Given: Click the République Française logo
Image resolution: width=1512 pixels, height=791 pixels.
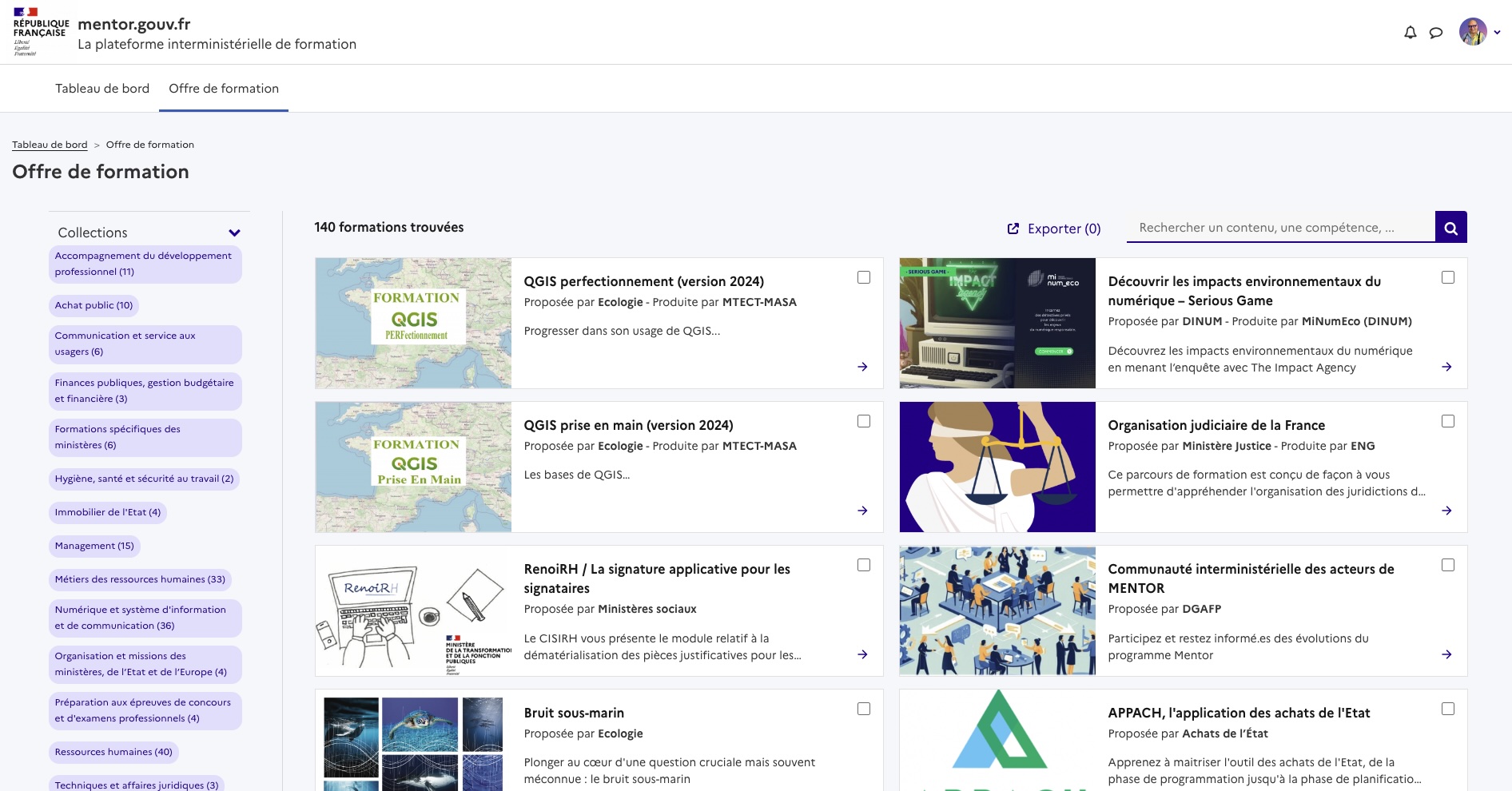Looking at the screenshot, I should (x=41, y=32).
